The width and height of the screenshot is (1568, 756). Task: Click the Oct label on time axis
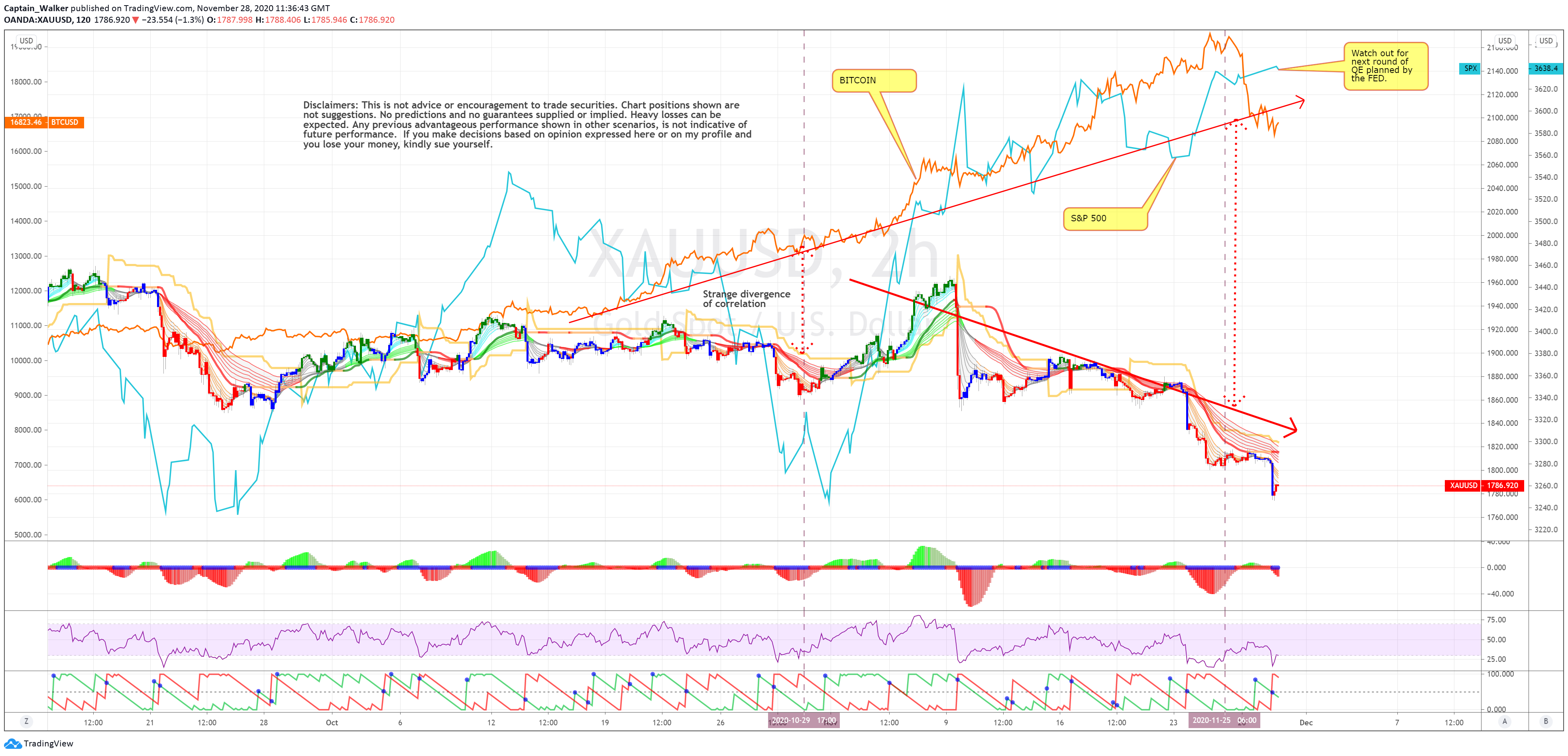332,723
